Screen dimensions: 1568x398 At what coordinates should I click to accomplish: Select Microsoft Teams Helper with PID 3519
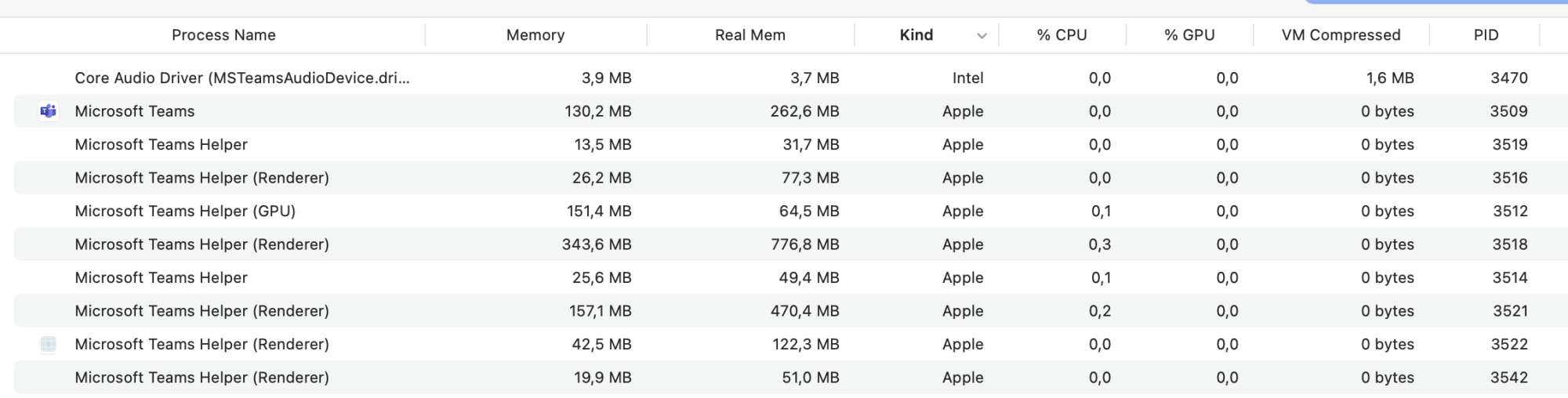[162, 145]
